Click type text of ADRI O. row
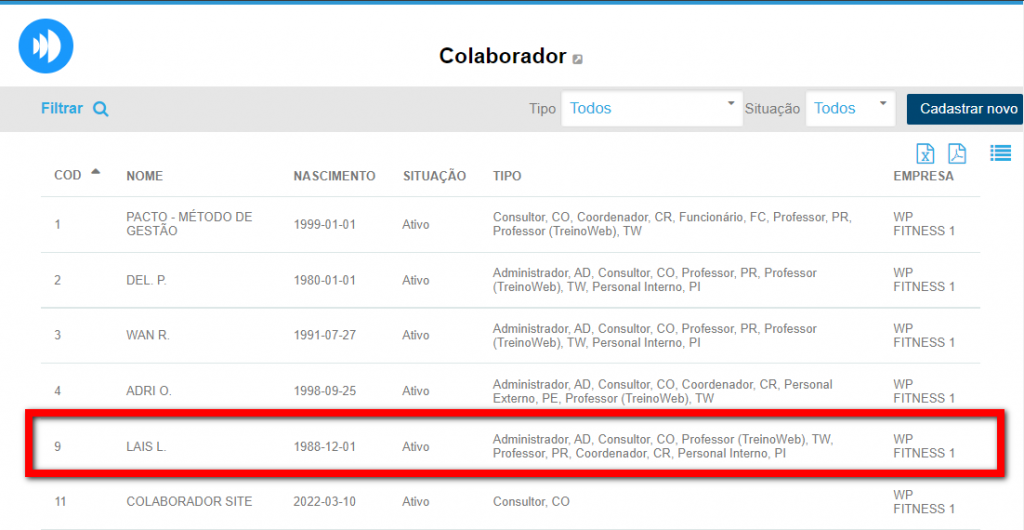The height and width of the screenshot is (530, 1024). (663, 391)
